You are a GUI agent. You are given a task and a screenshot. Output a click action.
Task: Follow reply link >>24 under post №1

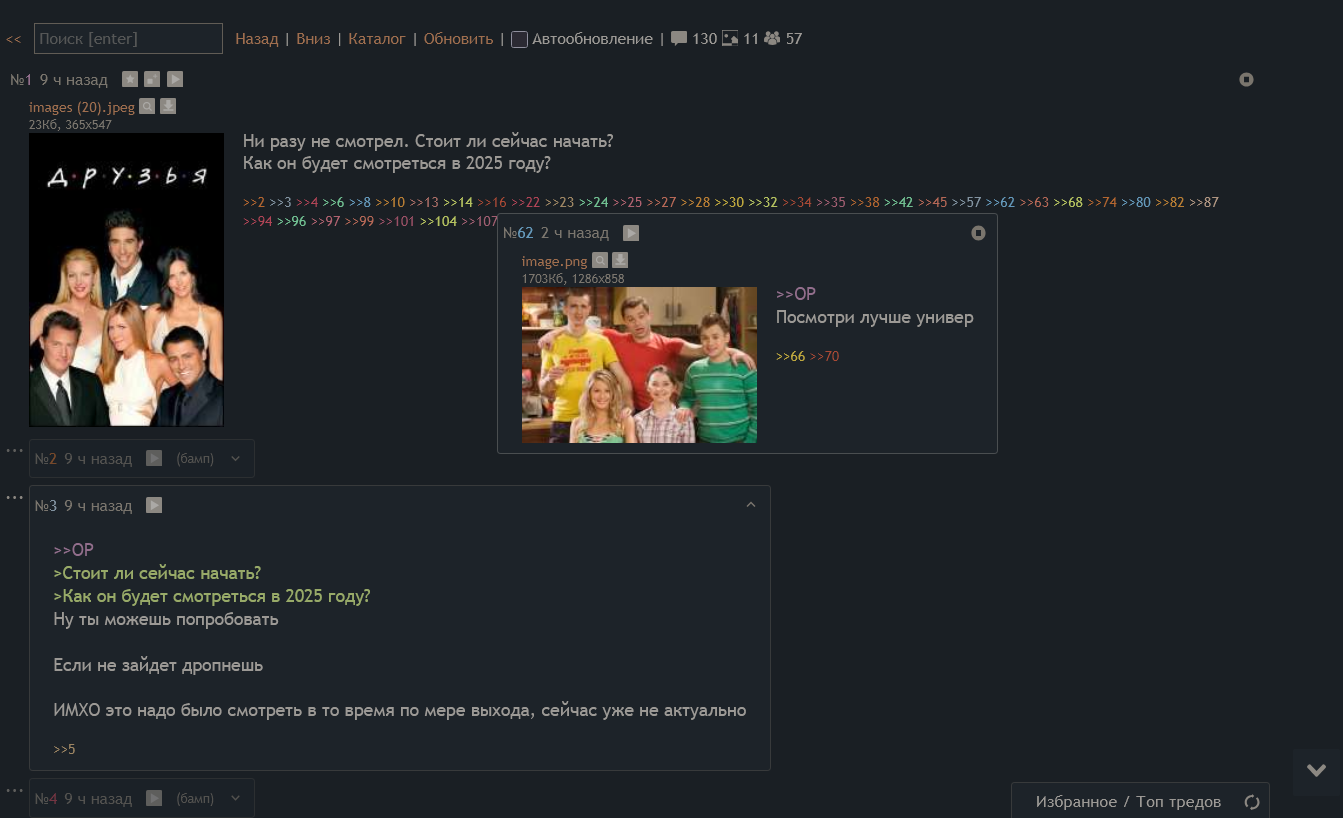click(x=594, y=202)
